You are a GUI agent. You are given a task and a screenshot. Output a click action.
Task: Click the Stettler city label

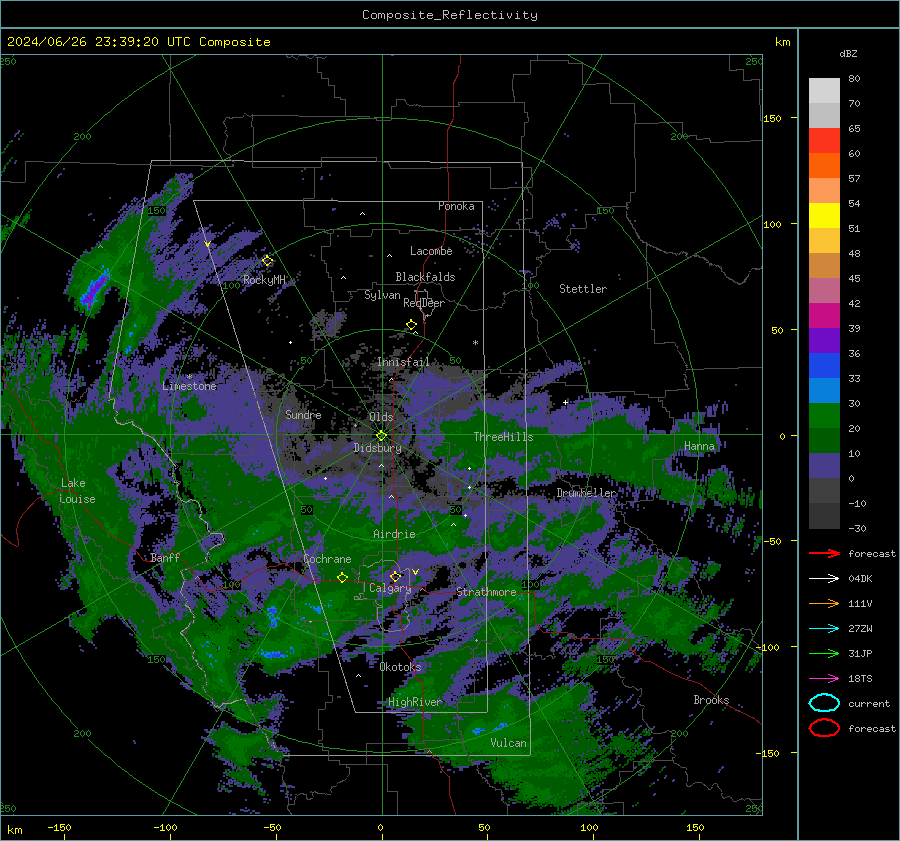coord(583,289)
